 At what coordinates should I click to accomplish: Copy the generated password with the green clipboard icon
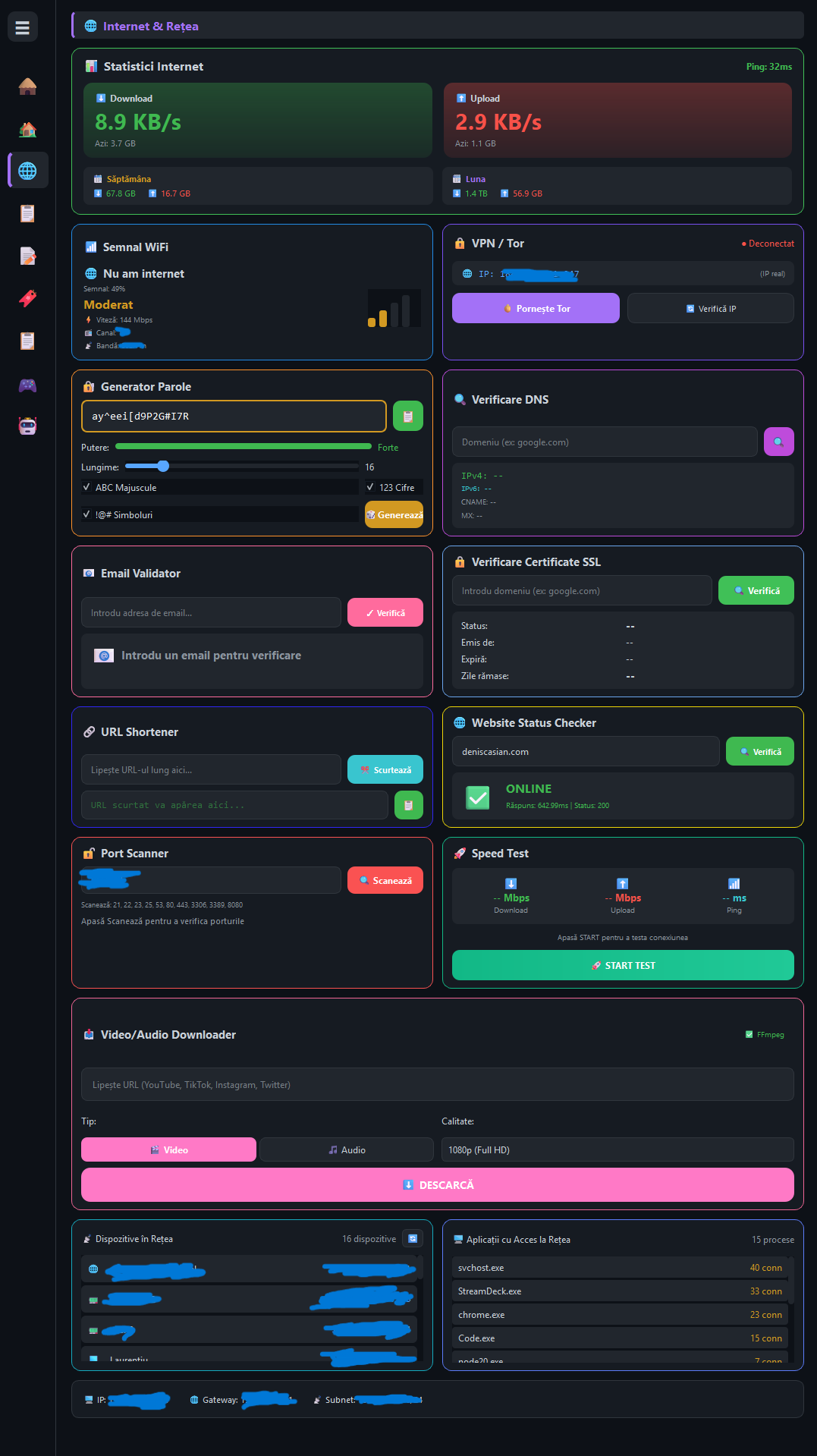[408, 416]
